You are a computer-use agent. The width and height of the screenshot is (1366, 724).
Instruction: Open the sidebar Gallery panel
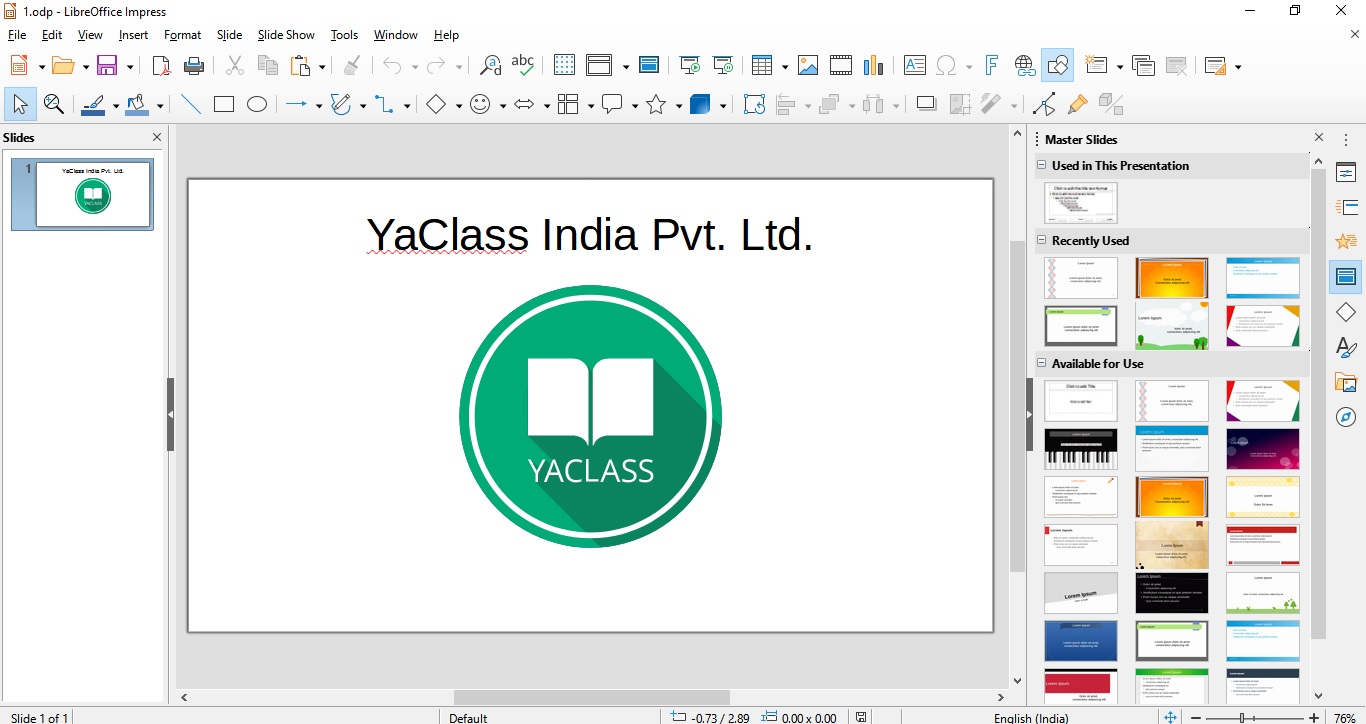1346,382
